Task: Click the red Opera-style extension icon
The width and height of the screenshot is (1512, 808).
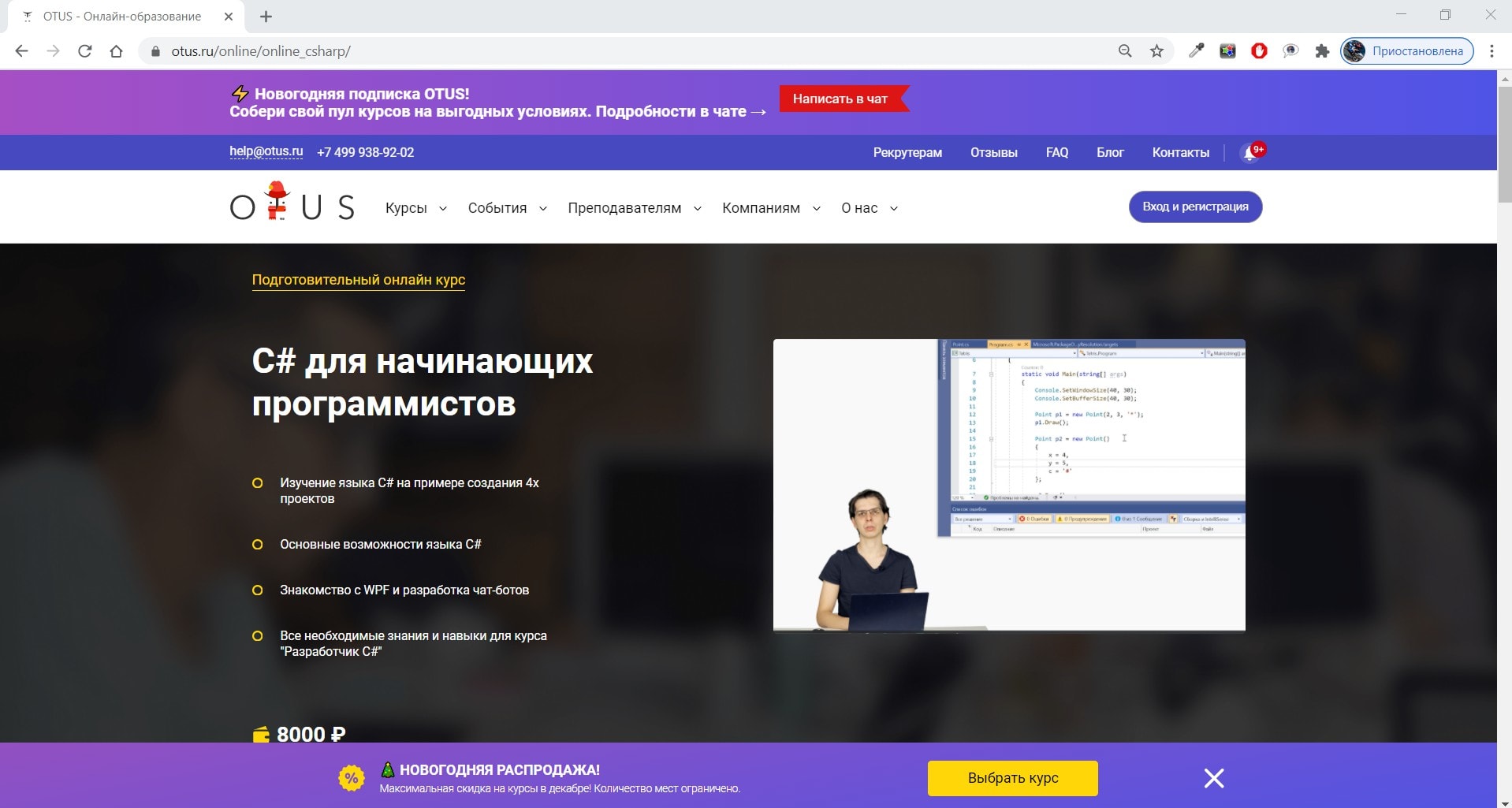Action: point(1259,51)
